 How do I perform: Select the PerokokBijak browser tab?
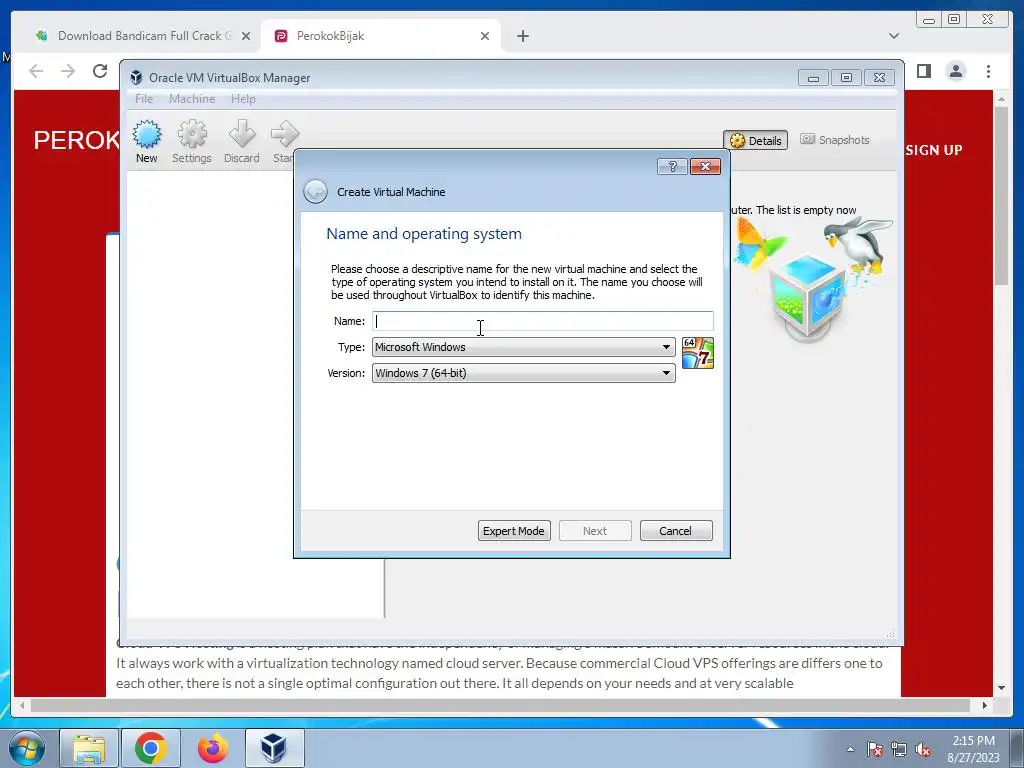point(379,36)
